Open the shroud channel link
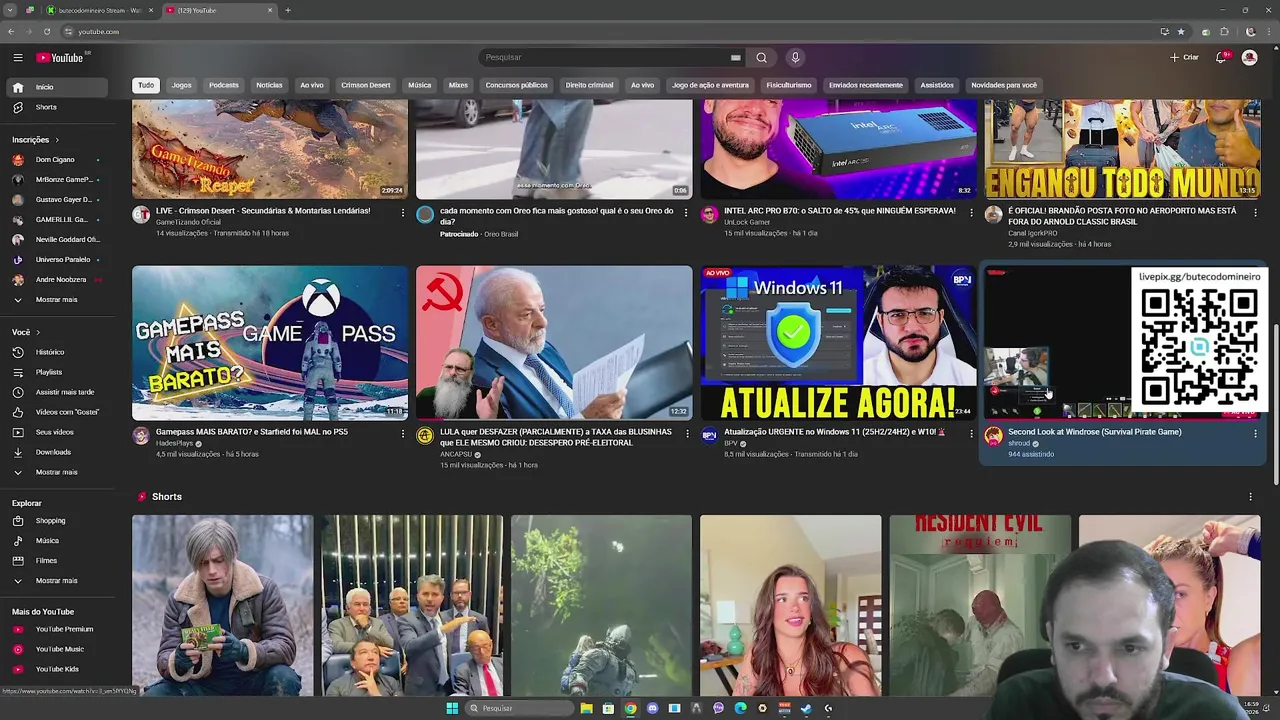Viewport: 1280px width, 720px height. coord(1019,443)
